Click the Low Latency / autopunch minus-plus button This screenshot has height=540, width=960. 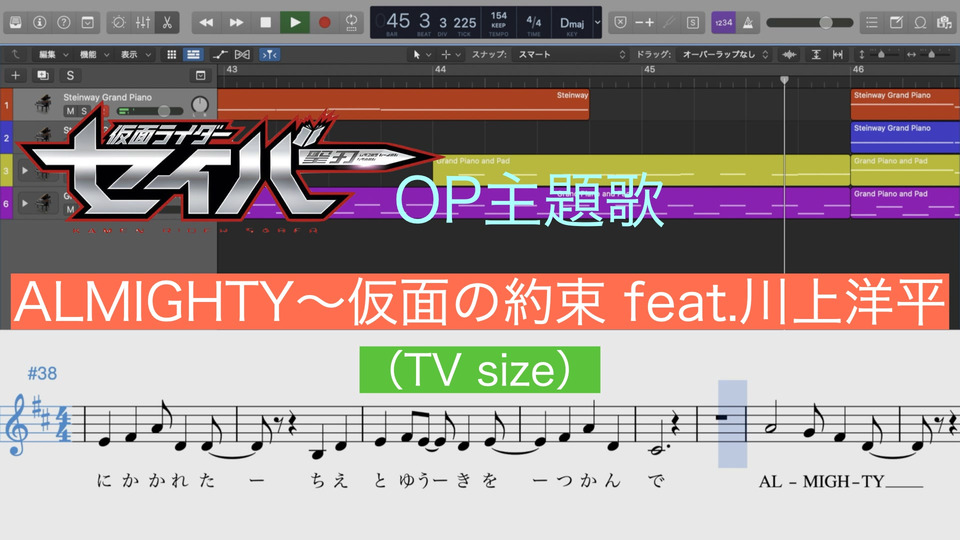coord(645,23)
